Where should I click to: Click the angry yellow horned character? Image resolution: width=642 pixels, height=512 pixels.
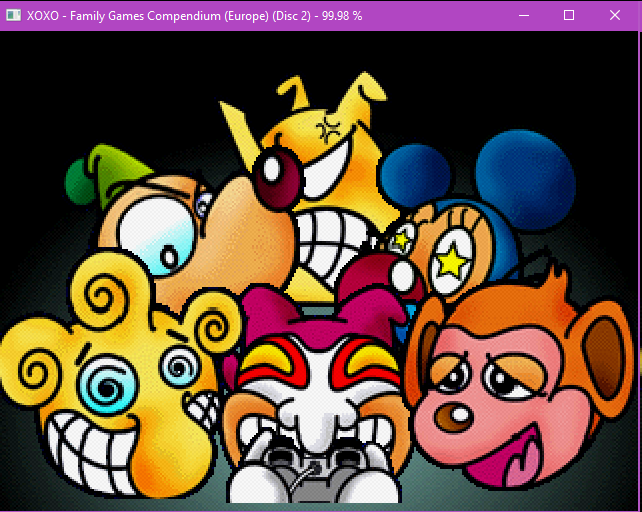tap(320, 170)
